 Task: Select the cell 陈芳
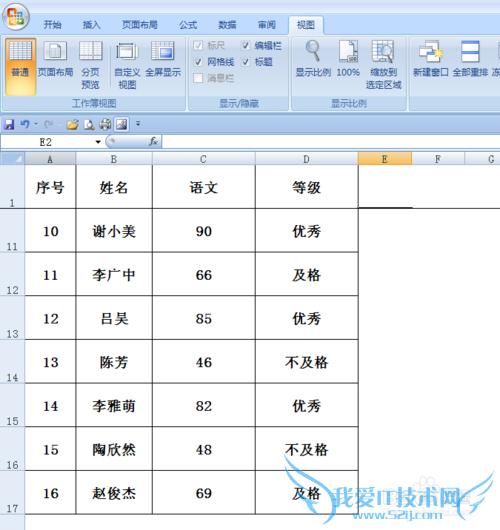click(114, 362)
